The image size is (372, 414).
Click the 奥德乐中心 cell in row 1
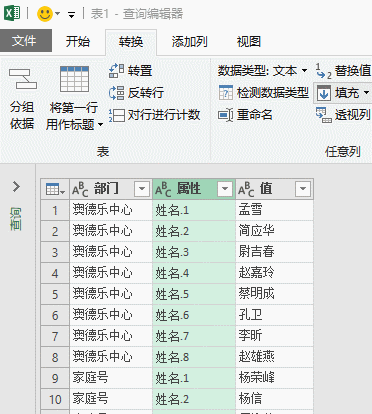coord(111,210)
